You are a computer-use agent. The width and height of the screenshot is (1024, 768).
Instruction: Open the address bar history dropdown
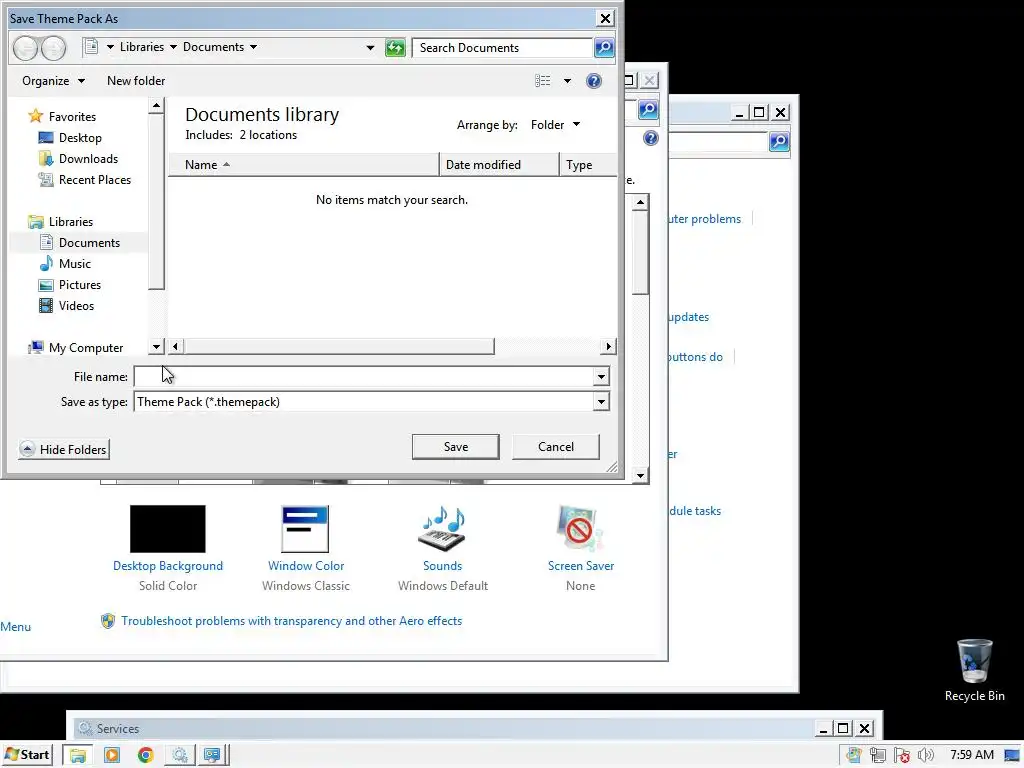tap(370, 48)
